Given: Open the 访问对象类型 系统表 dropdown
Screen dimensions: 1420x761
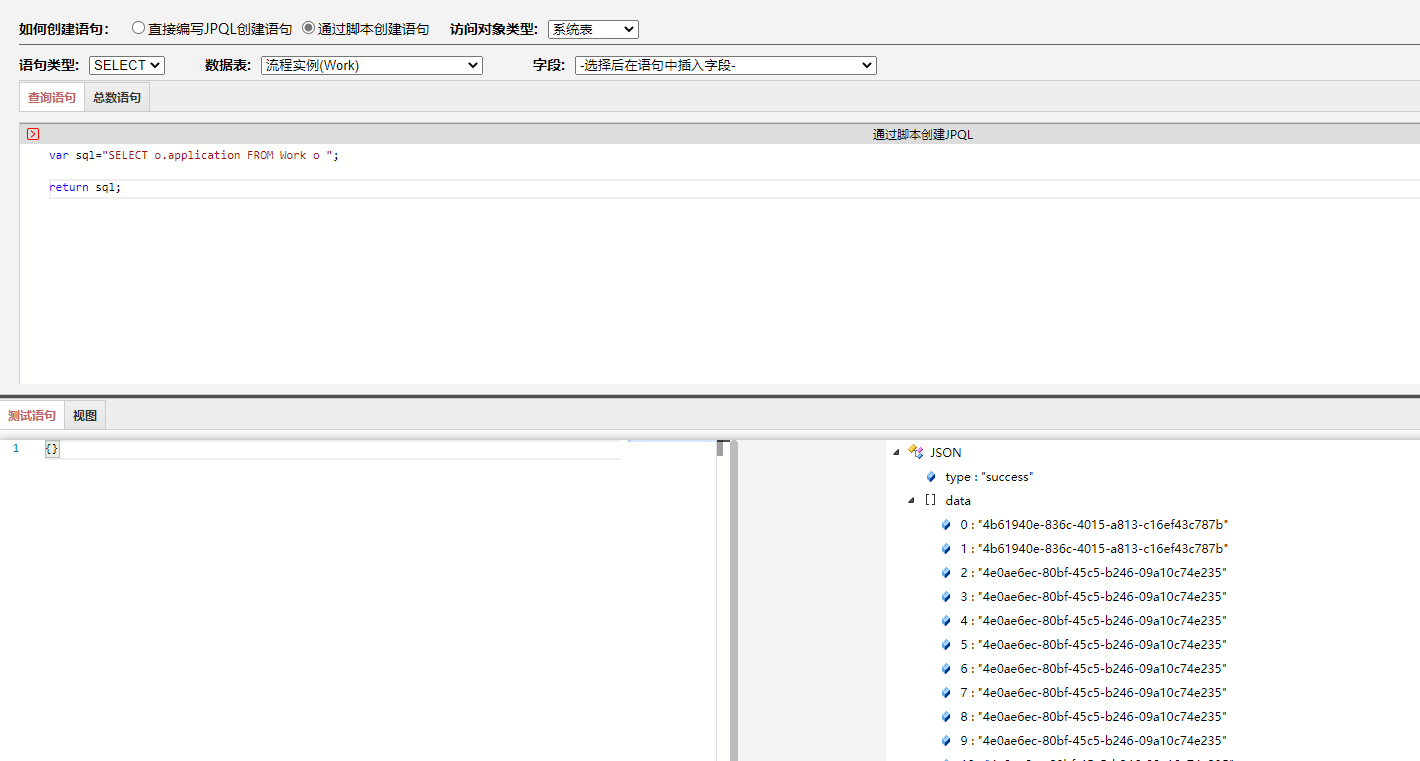Looking at the screenshot, I should click(x=593, y=30).
